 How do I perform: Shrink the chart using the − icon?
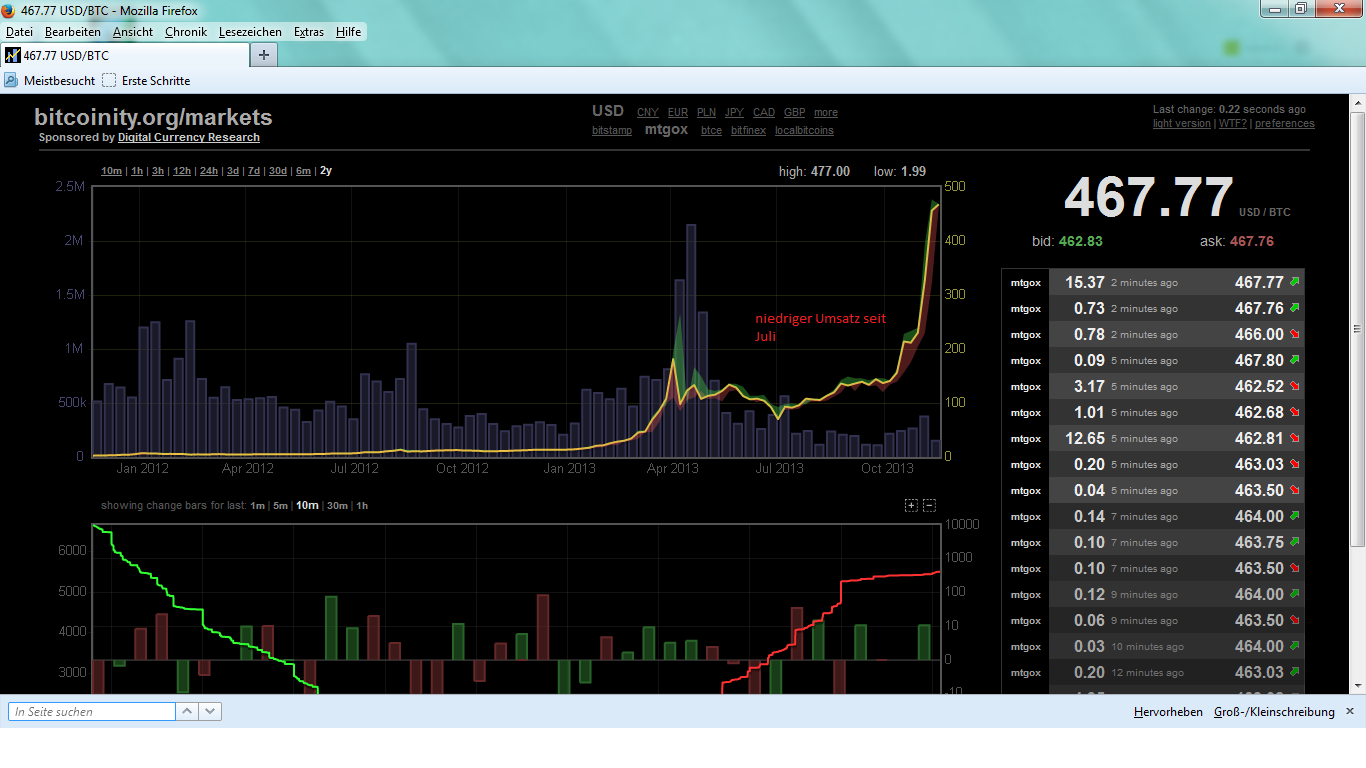[x=927, y=505]
